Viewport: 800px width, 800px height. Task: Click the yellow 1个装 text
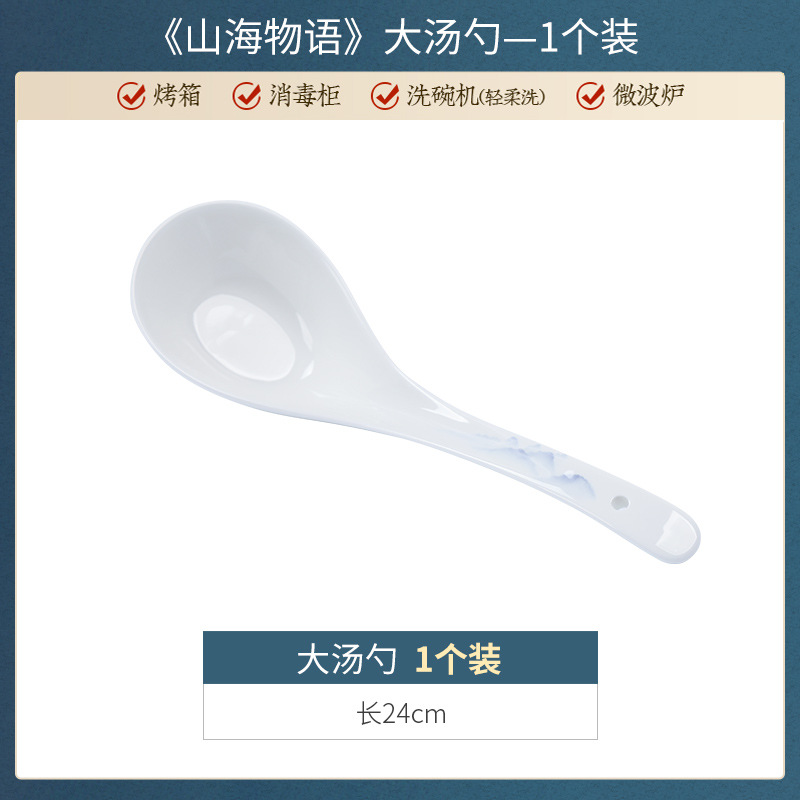click(458, 659)
